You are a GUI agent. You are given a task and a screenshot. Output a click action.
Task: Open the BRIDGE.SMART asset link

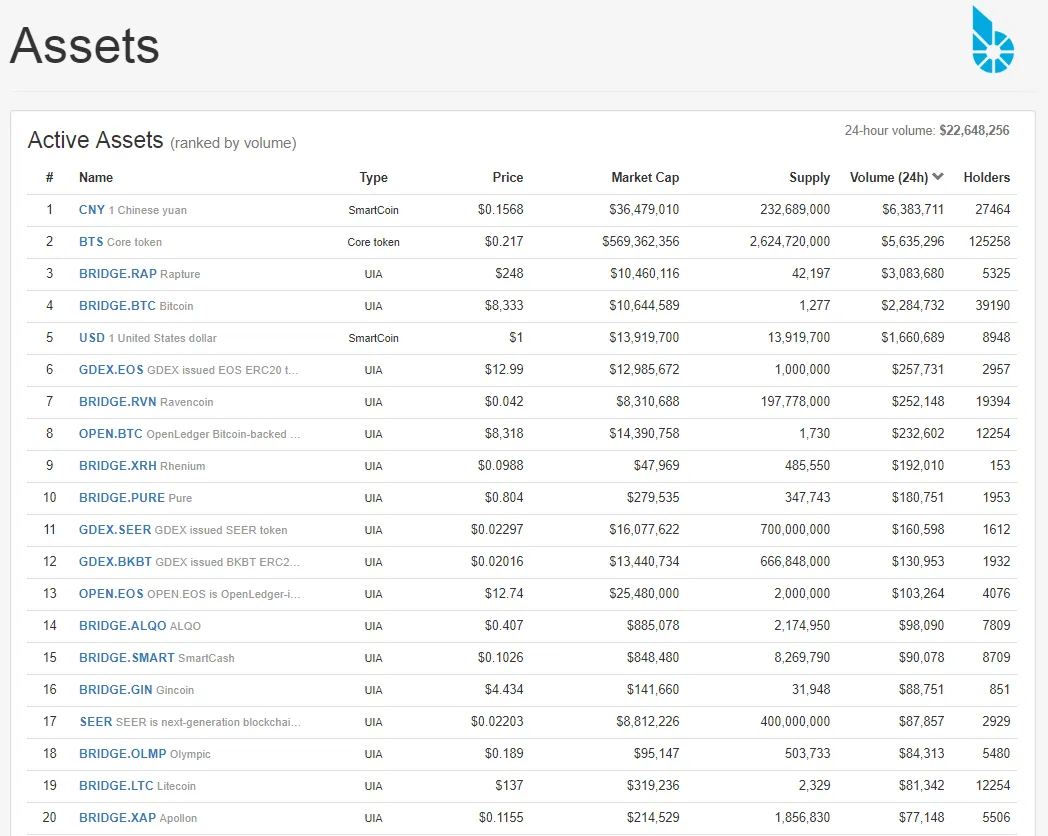tap(126, 658)
